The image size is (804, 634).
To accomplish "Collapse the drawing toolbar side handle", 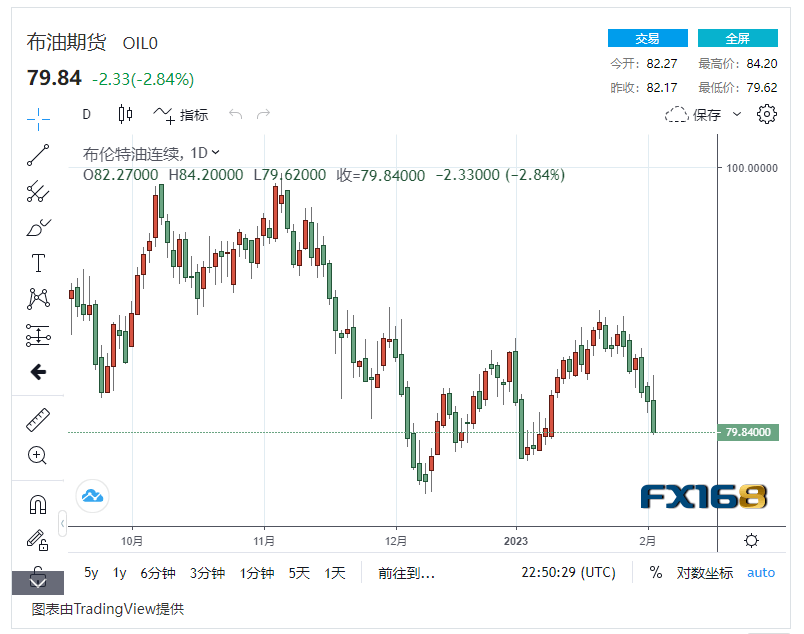I will click(63, 523).
